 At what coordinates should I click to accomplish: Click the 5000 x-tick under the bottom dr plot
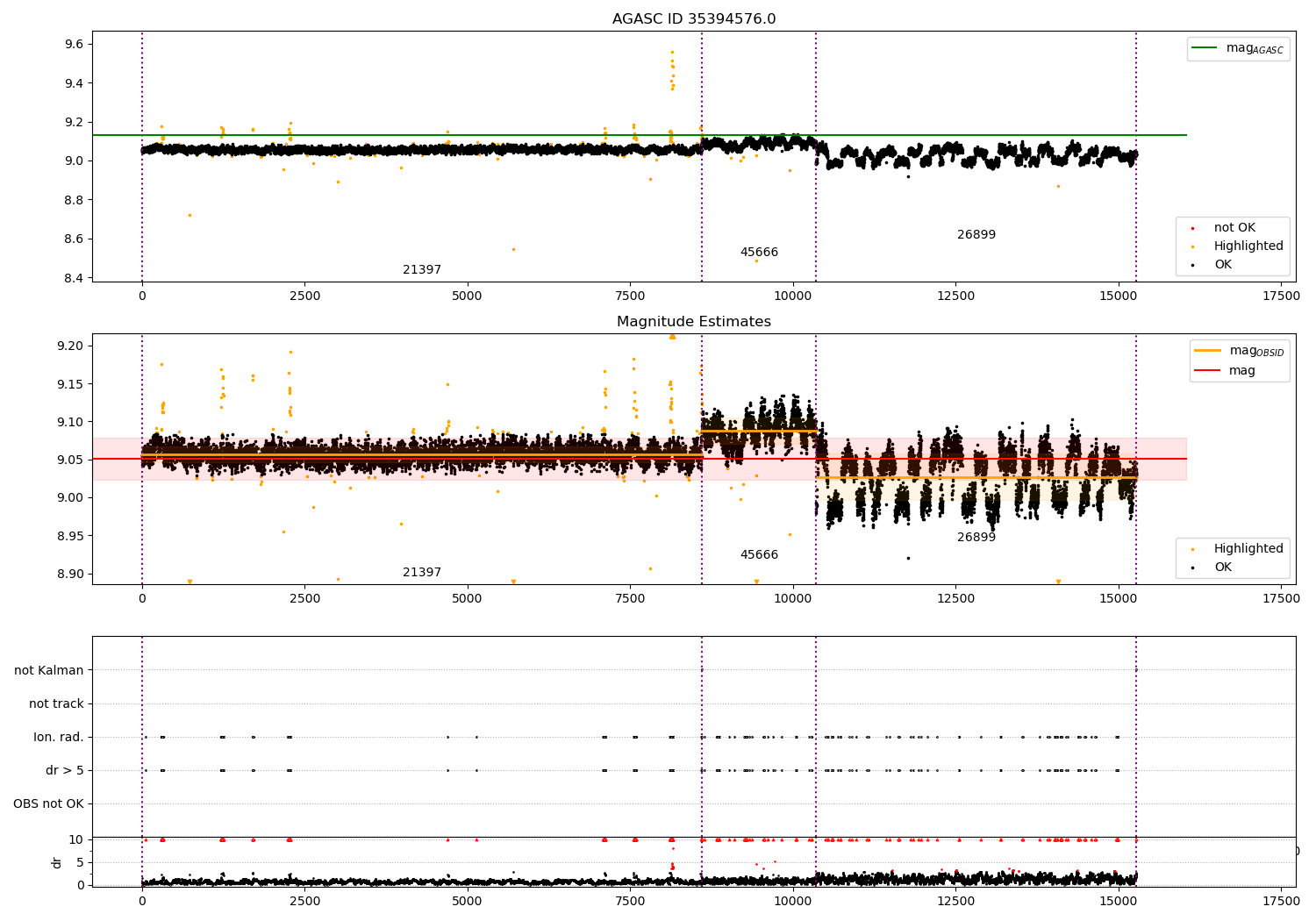click(x=468, y=899)
